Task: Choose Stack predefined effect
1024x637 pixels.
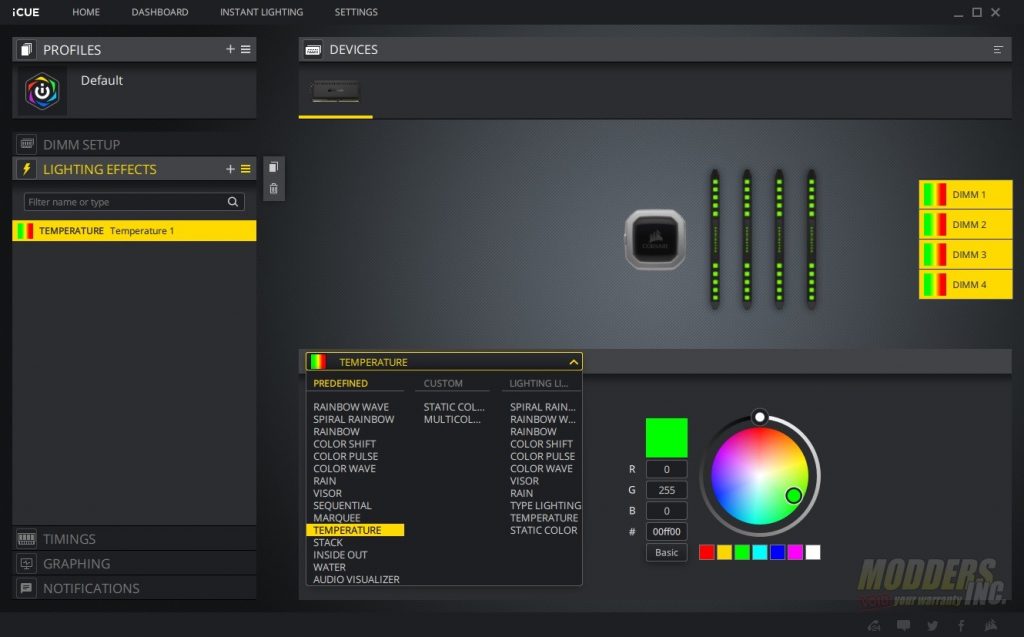Action: 328,543
